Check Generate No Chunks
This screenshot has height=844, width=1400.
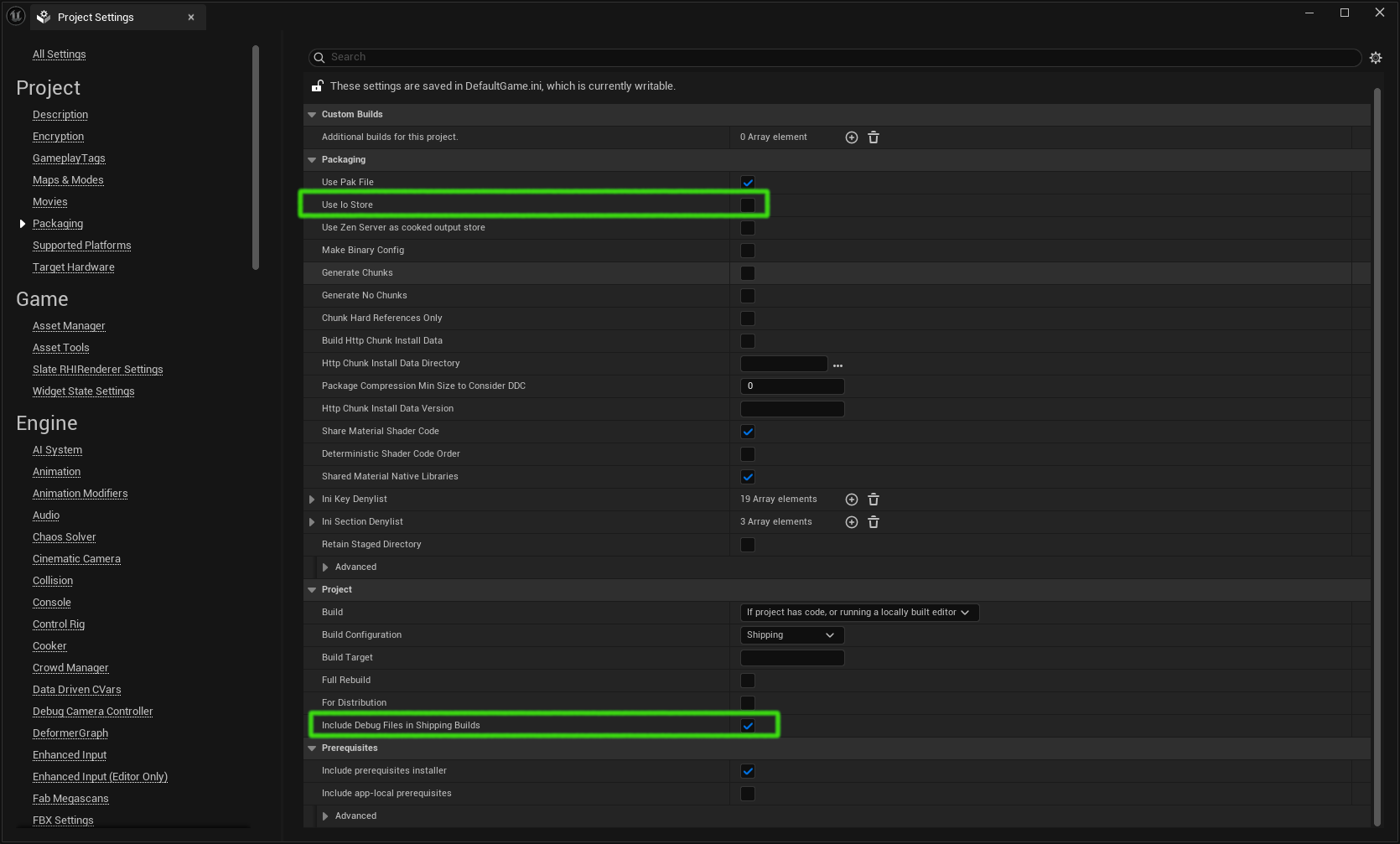(748, 296)
